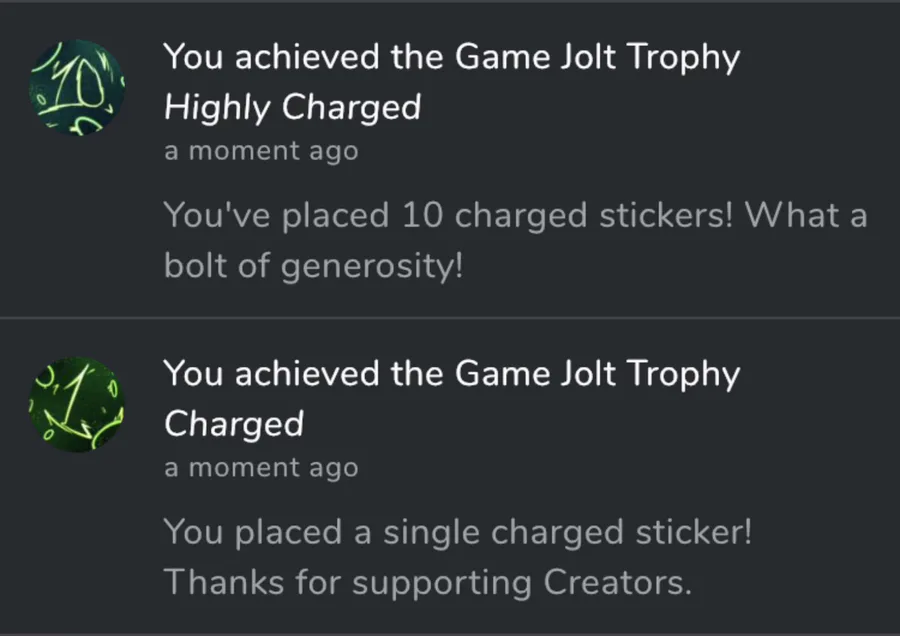The image size is (900, 636).
Task: Click the Charged trophy icon
Action: (x=77, y=404)
